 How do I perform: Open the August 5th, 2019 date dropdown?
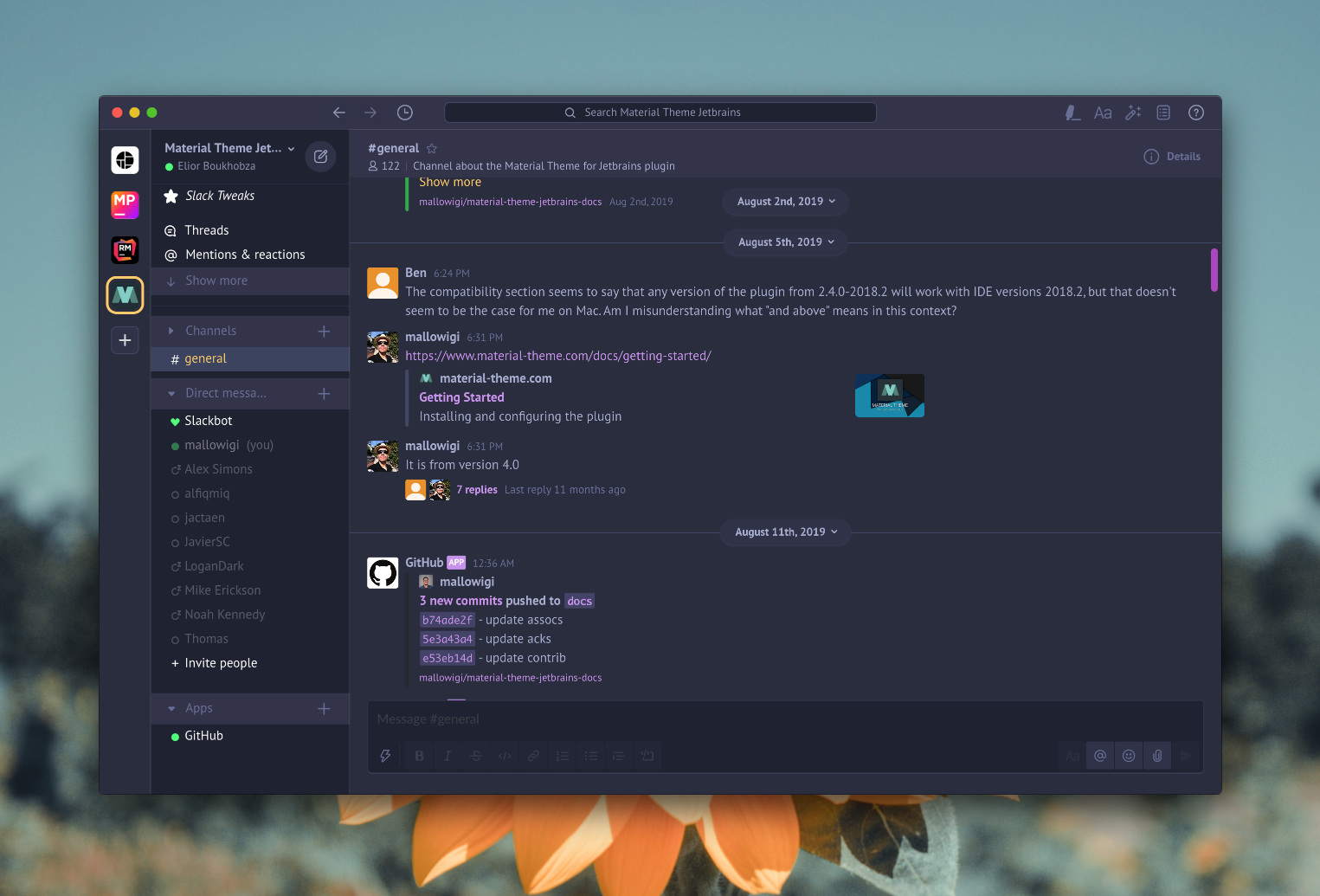(785, 242)
